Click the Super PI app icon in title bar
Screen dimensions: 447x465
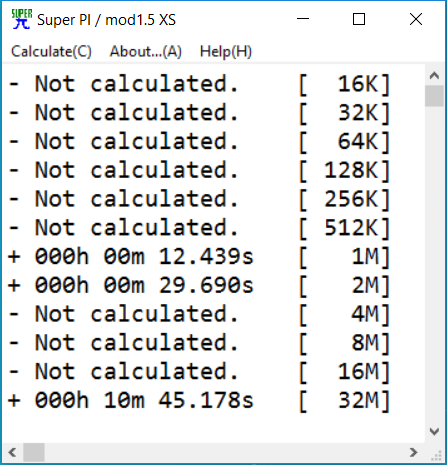[22, 19]
